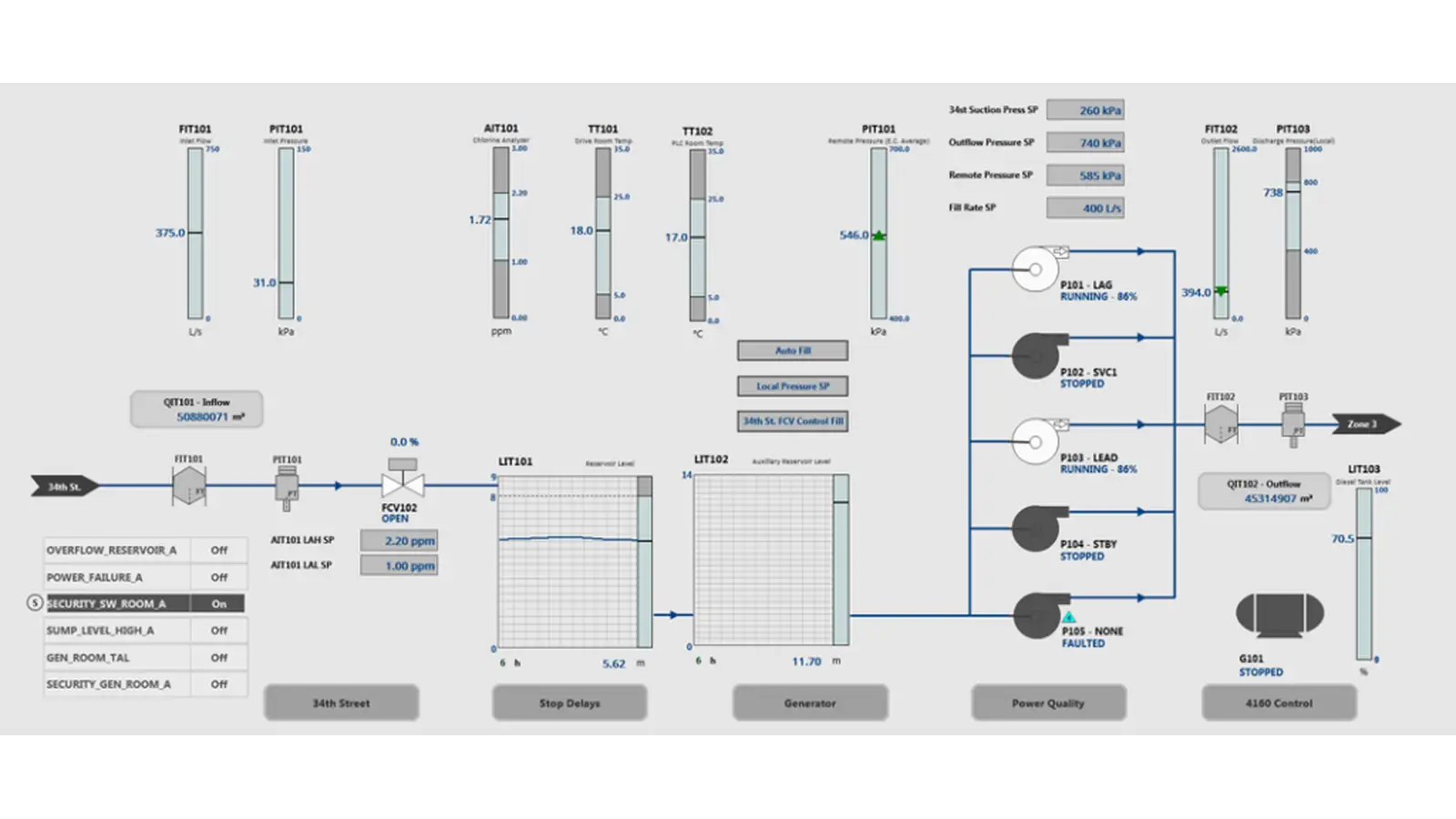
Task: Toggle the POWER_FAILURE_A Off status
Action: [x=218, y=577]
